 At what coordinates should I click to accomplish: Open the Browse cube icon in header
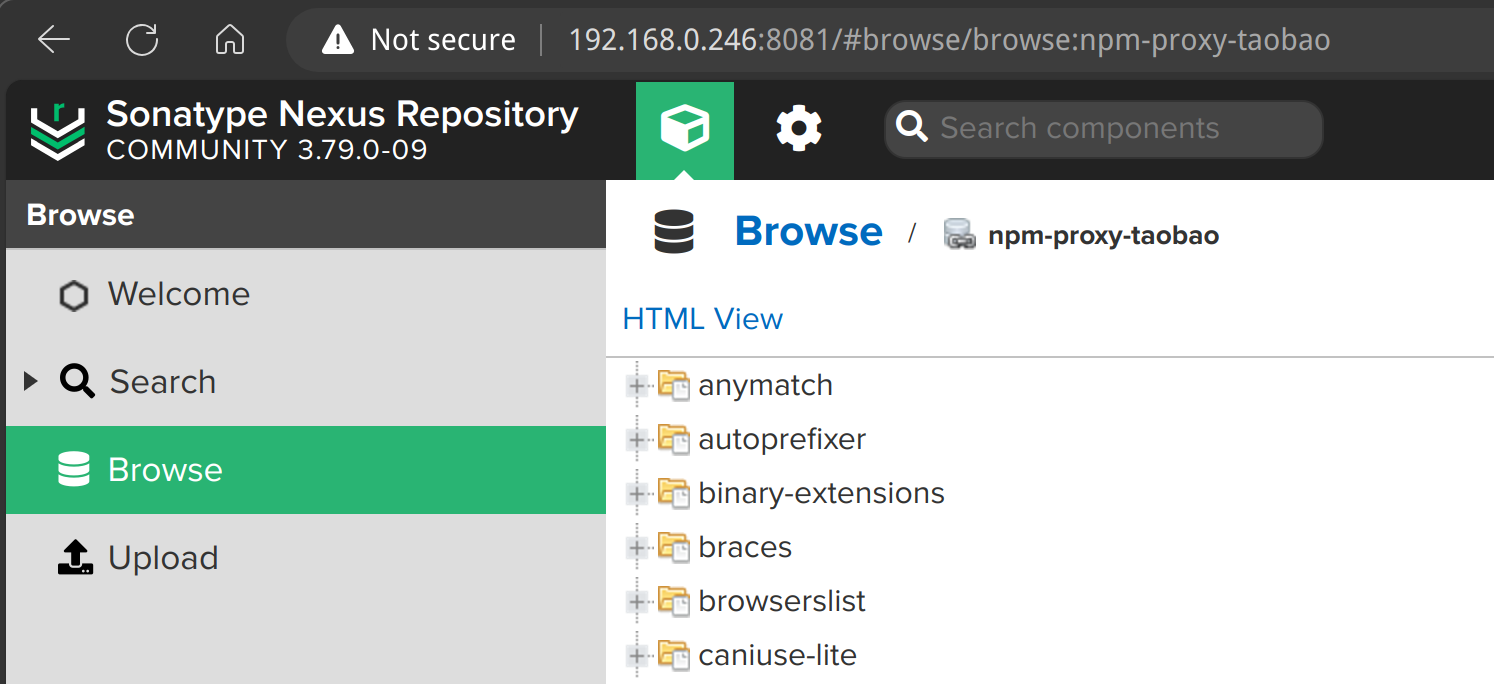coord(685,130)
